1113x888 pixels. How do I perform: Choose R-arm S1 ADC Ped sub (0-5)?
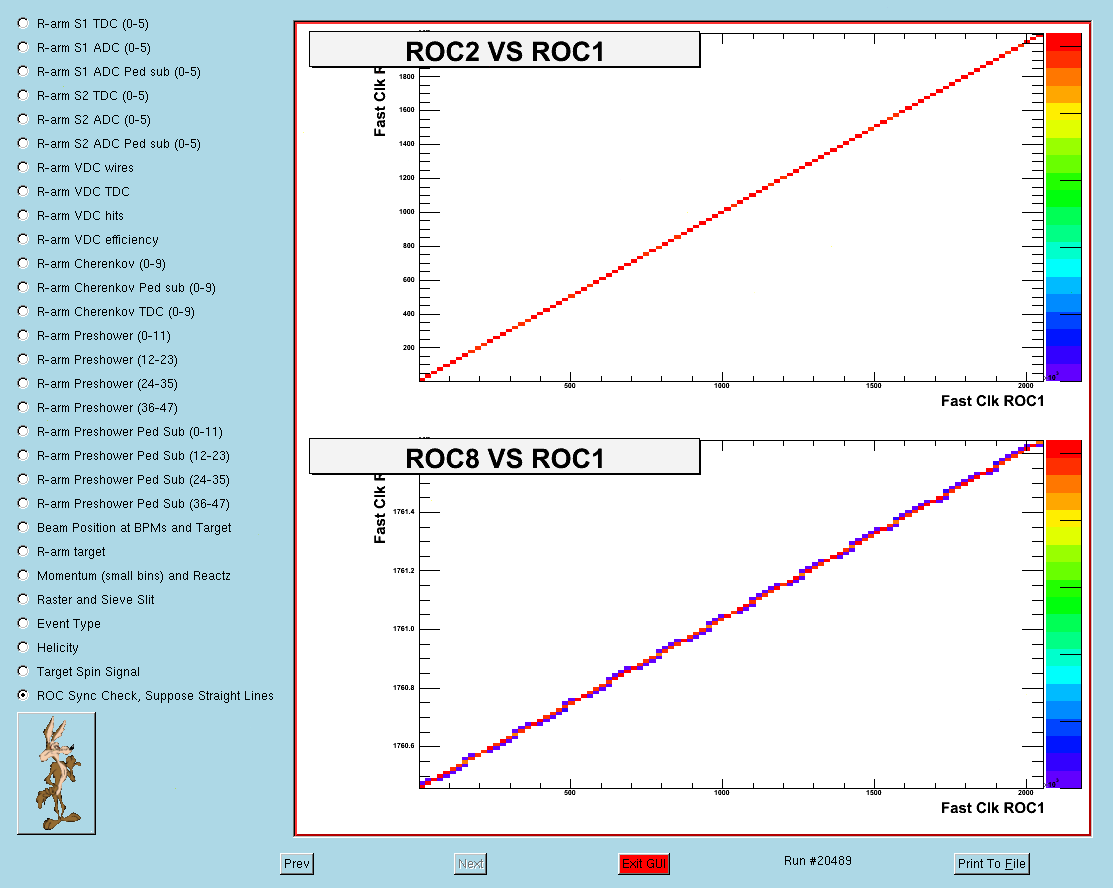(23, 72)
